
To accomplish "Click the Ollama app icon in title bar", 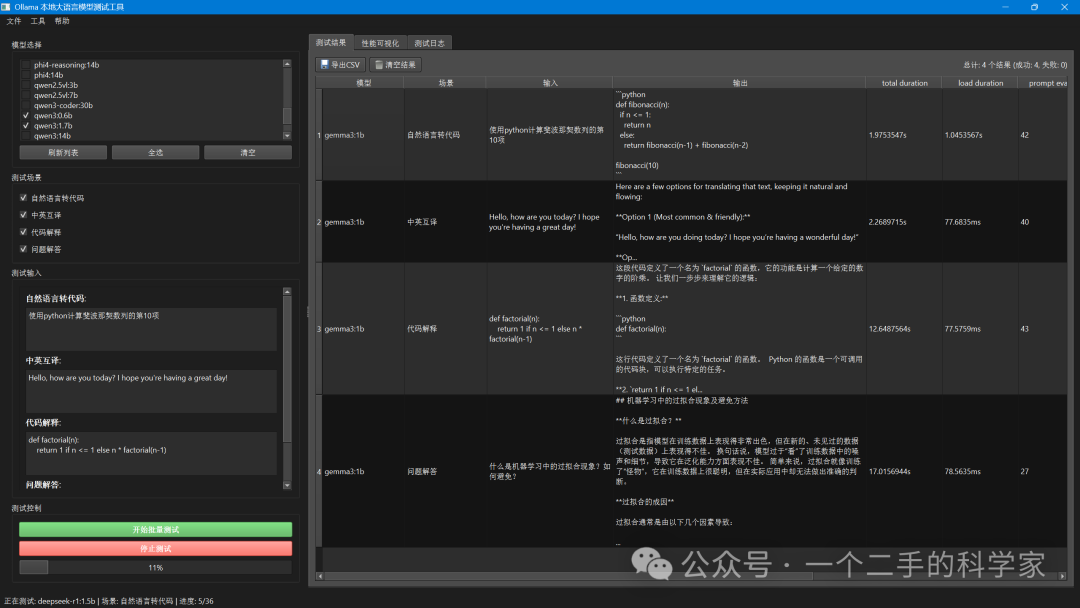I will point(6,7).
